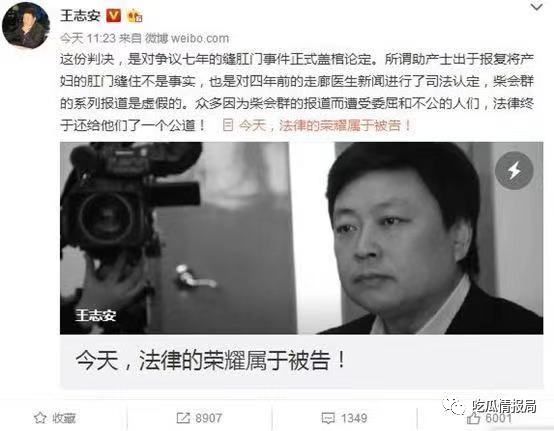Screen dimensions: 554x431
Task: Open the post options chevron menu
Action: tap(536, 7)
